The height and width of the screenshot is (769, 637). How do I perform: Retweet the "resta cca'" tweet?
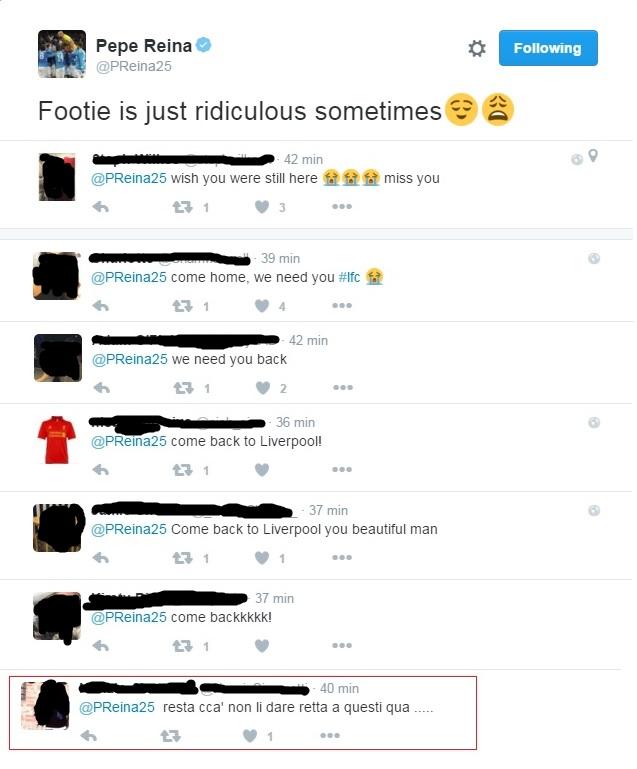coord(170,736)
